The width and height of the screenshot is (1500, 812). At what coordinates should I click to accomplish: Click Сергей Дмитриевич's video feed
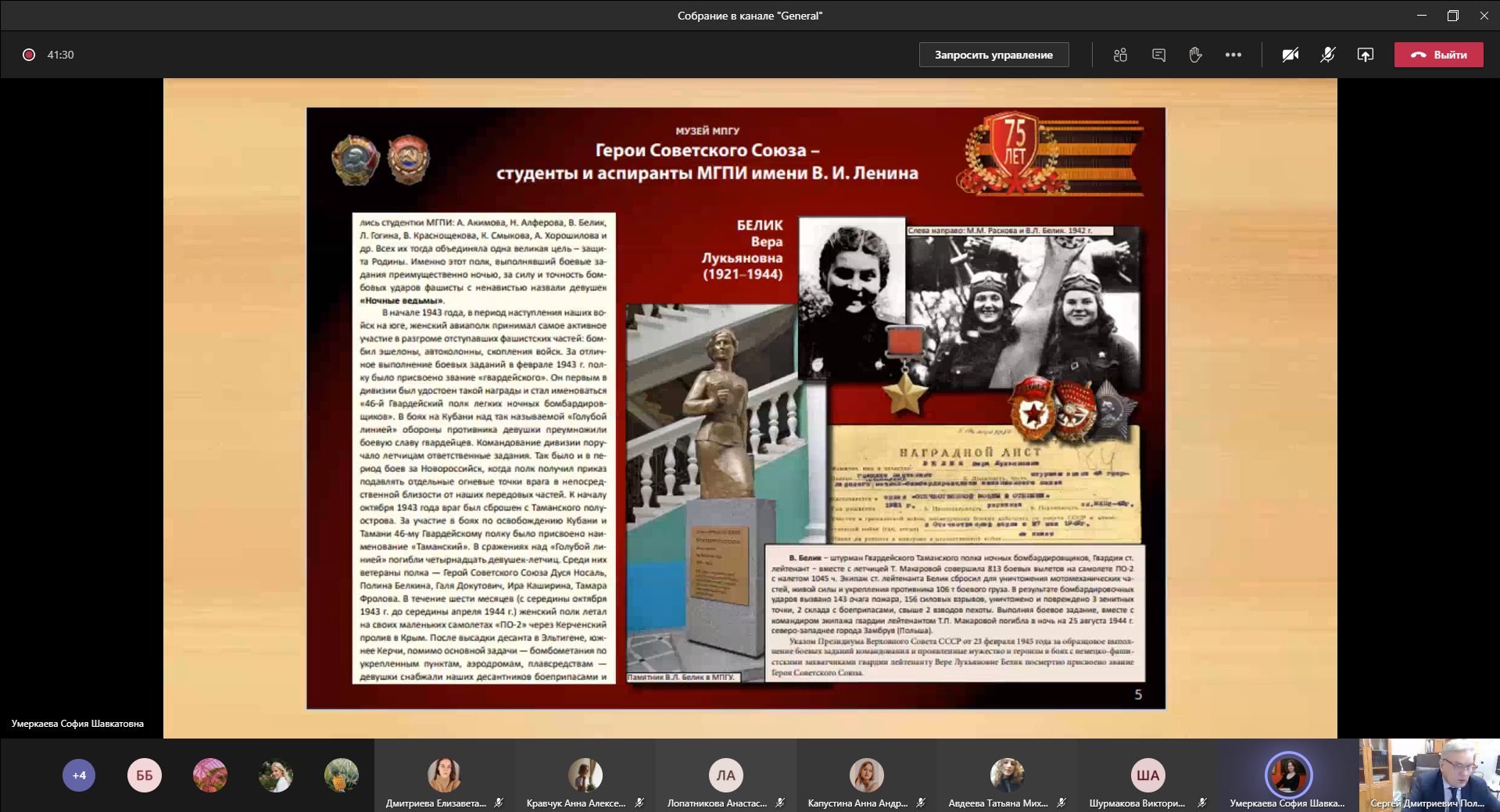(x=1429, y=774)
